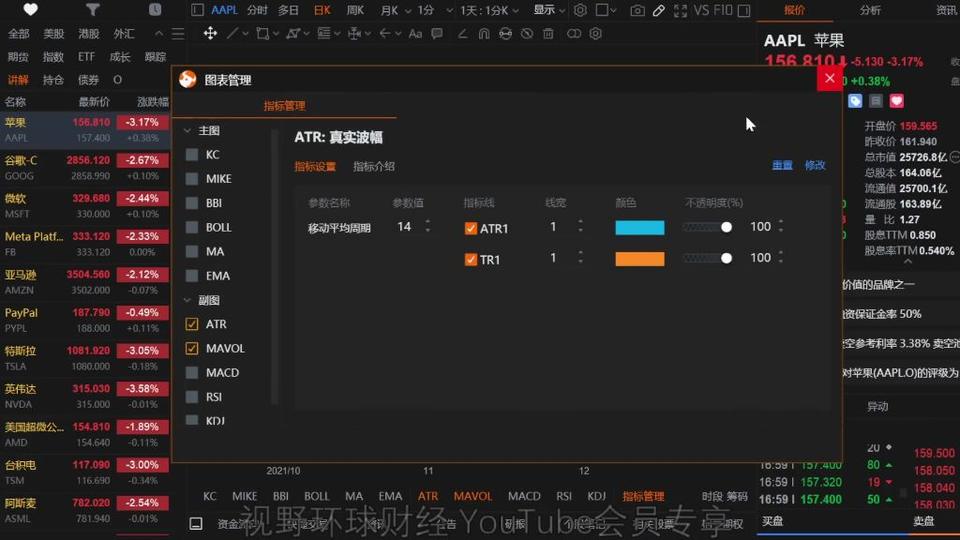Select the 指标设置 tab
This screenshot has height=540, width=960.
315,167
